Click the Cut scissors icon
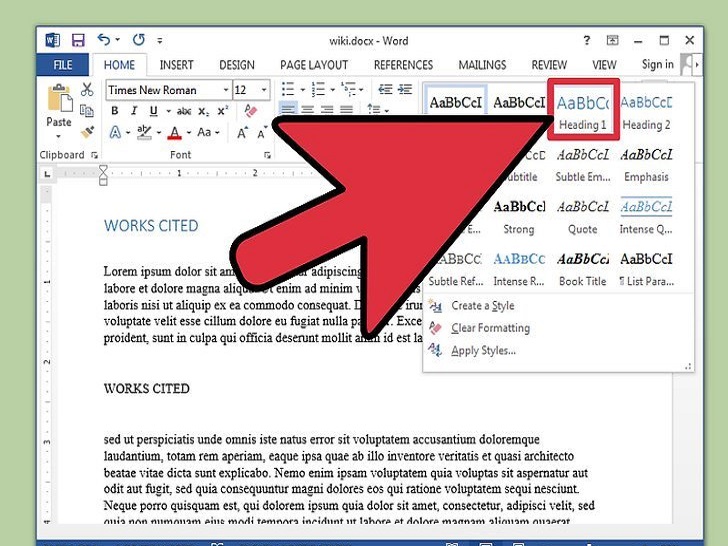 tap(87, 89)
